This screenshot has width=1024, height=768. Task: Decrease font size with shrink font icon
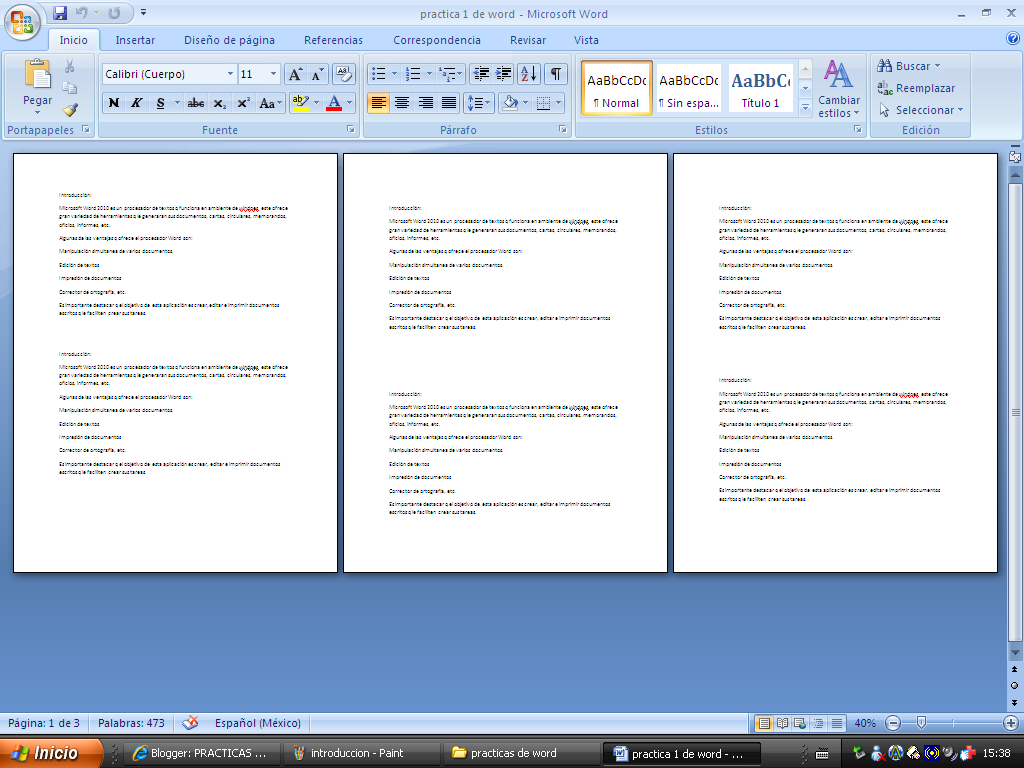point(317,74)
